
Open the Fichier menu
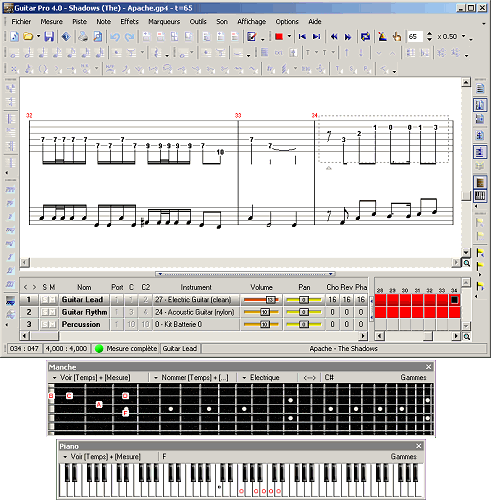click(21, 22)
